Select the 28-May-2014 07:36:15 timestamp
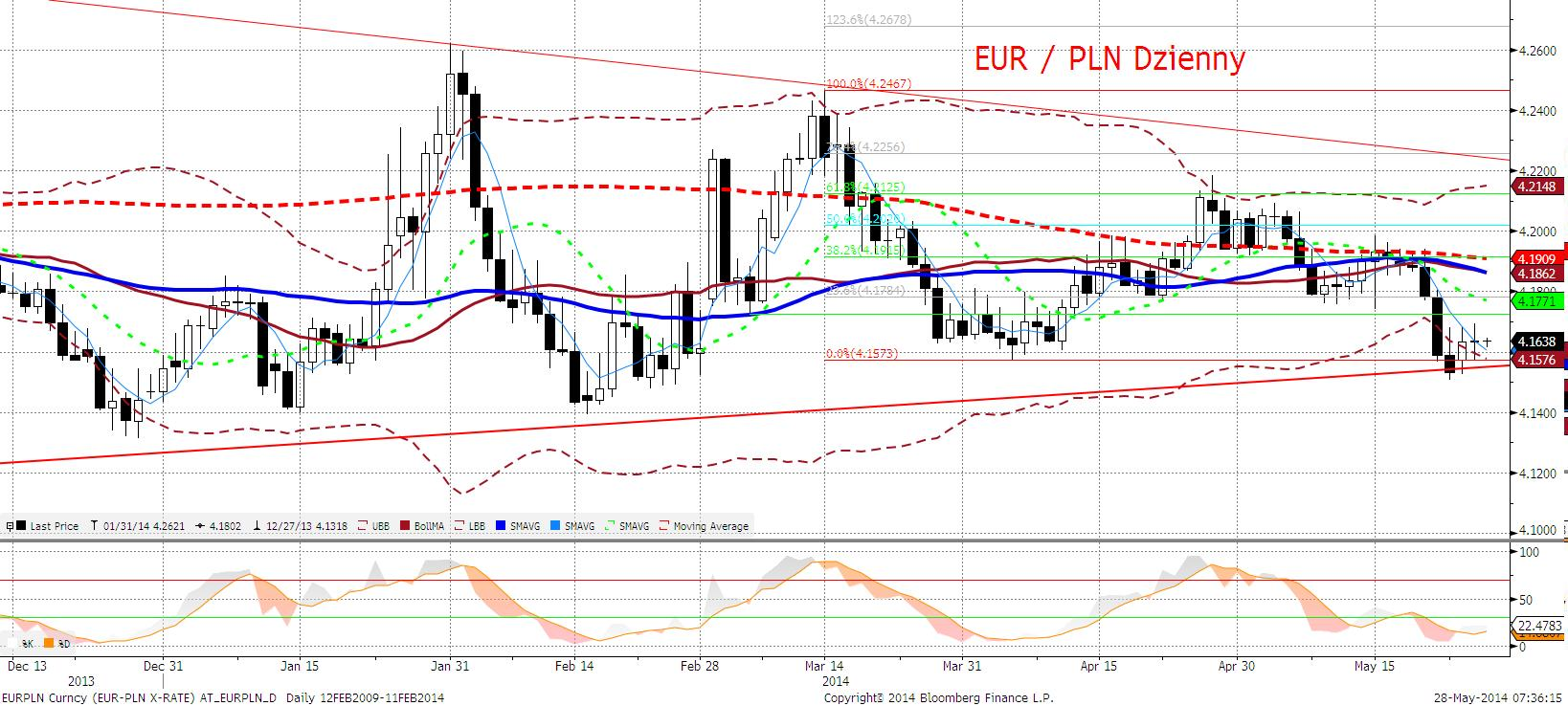Screen dimensions: 1568x706 coord(1497,697)
